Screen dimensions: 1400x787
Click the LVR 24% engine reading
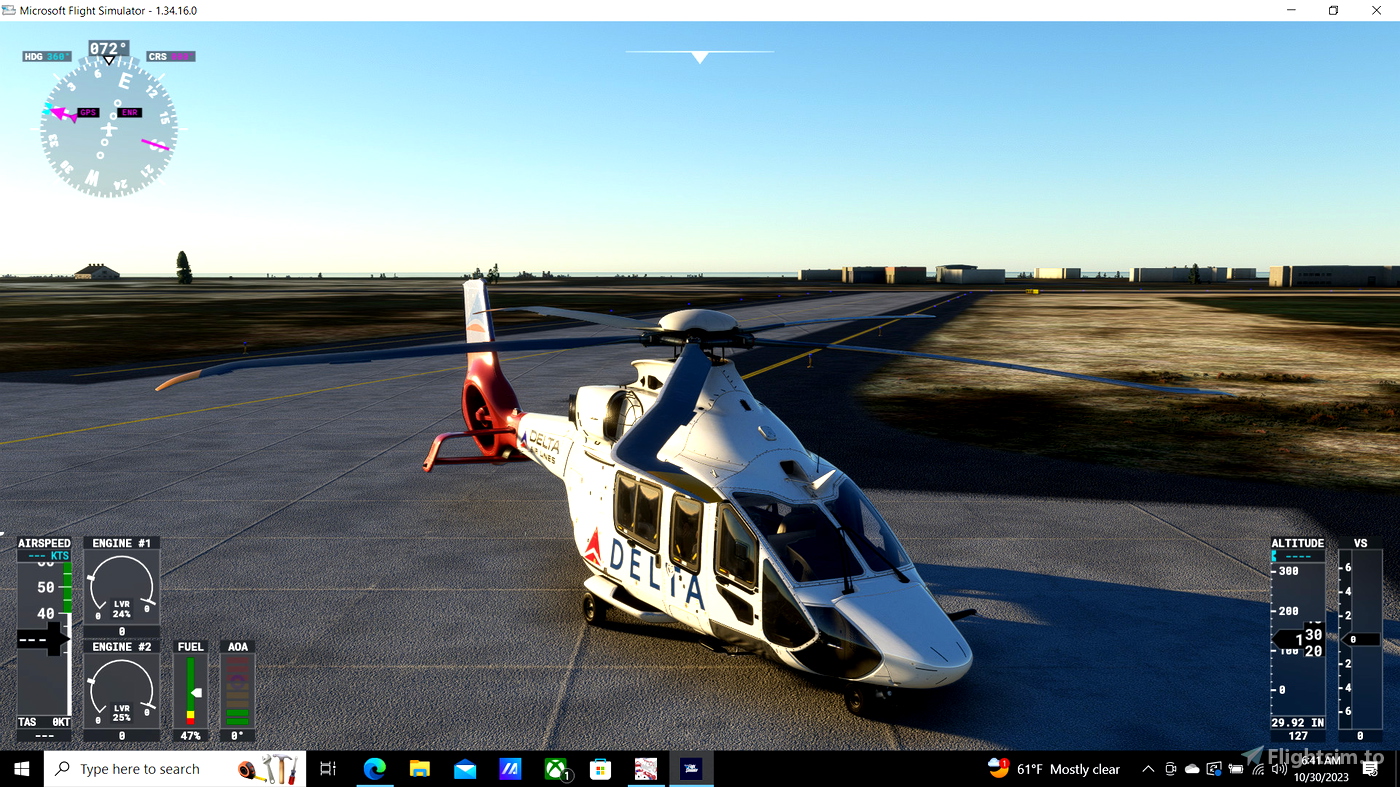[x=121, y=609]
